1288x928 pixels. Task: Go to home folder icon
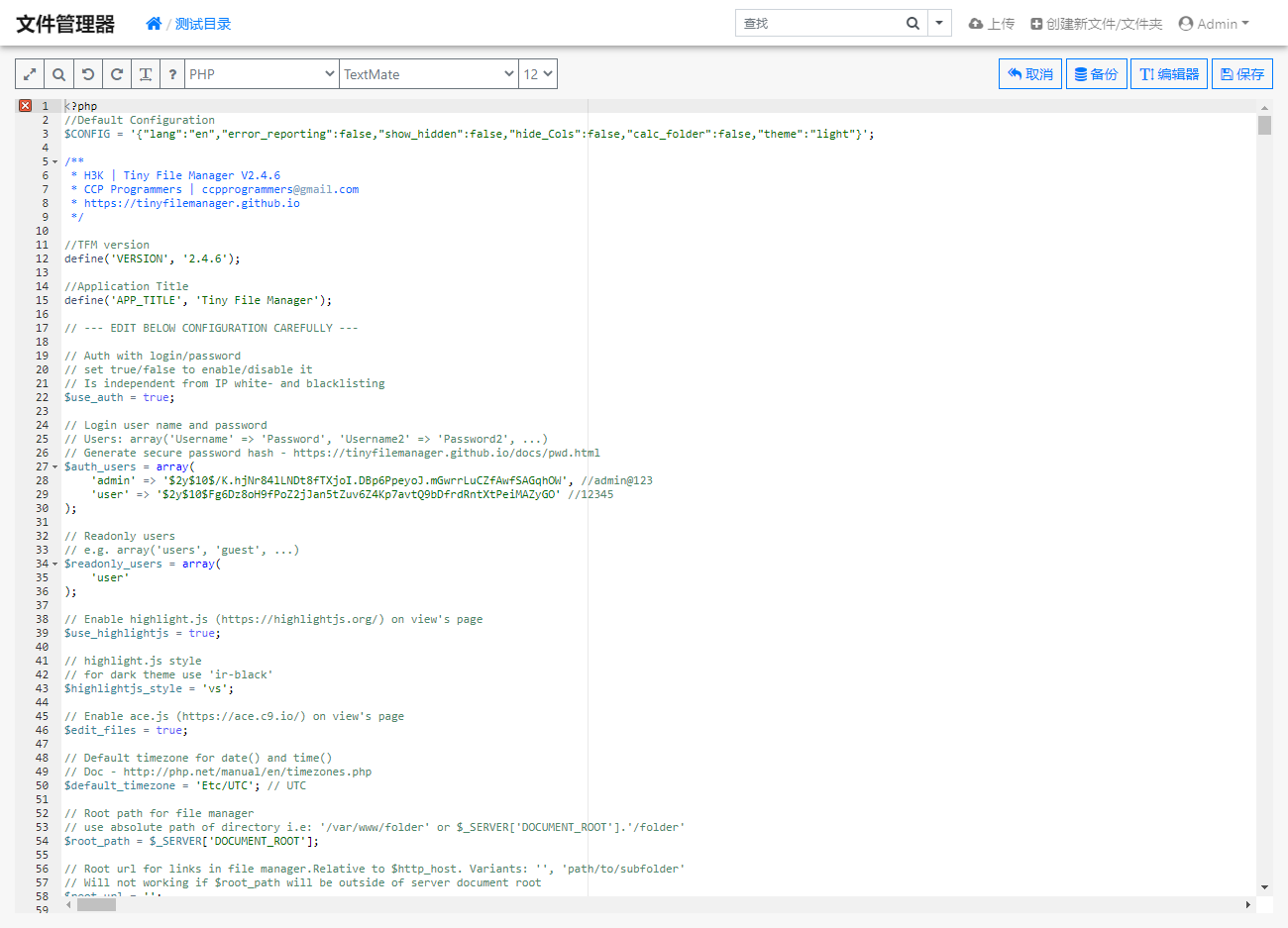[x=154, y=24]
